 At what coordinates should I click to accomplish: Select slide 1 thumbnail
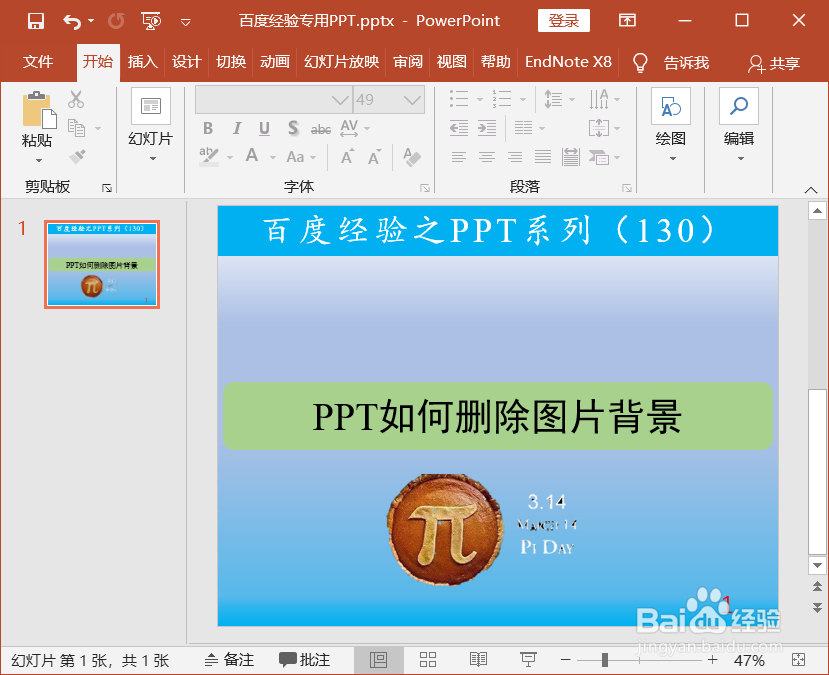(x=102, y=264)
